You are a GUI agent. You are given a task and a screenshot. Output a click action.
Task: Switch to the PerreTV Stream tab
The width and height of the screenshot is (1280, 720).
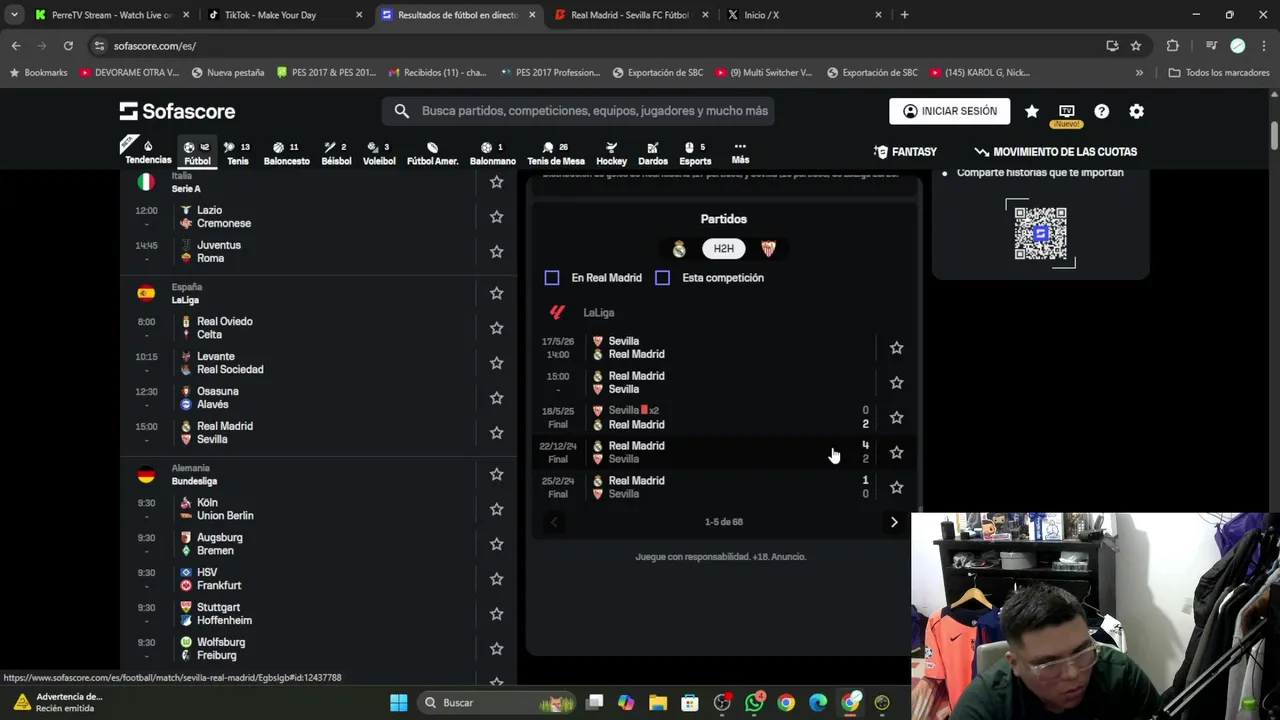click(x=110, y=15)
